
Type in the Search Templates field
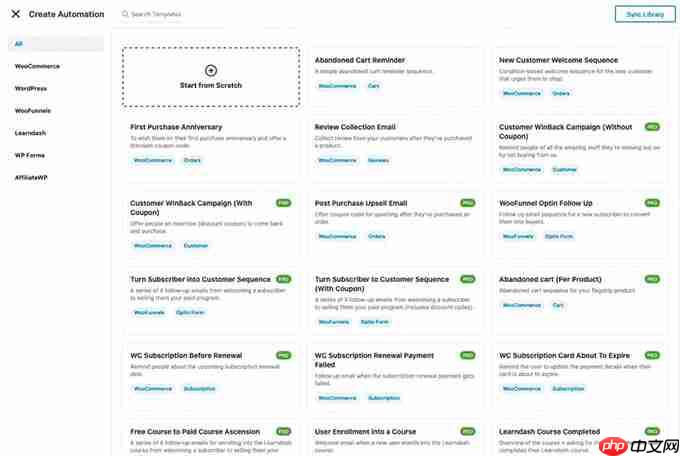click(x=200, y=14)
